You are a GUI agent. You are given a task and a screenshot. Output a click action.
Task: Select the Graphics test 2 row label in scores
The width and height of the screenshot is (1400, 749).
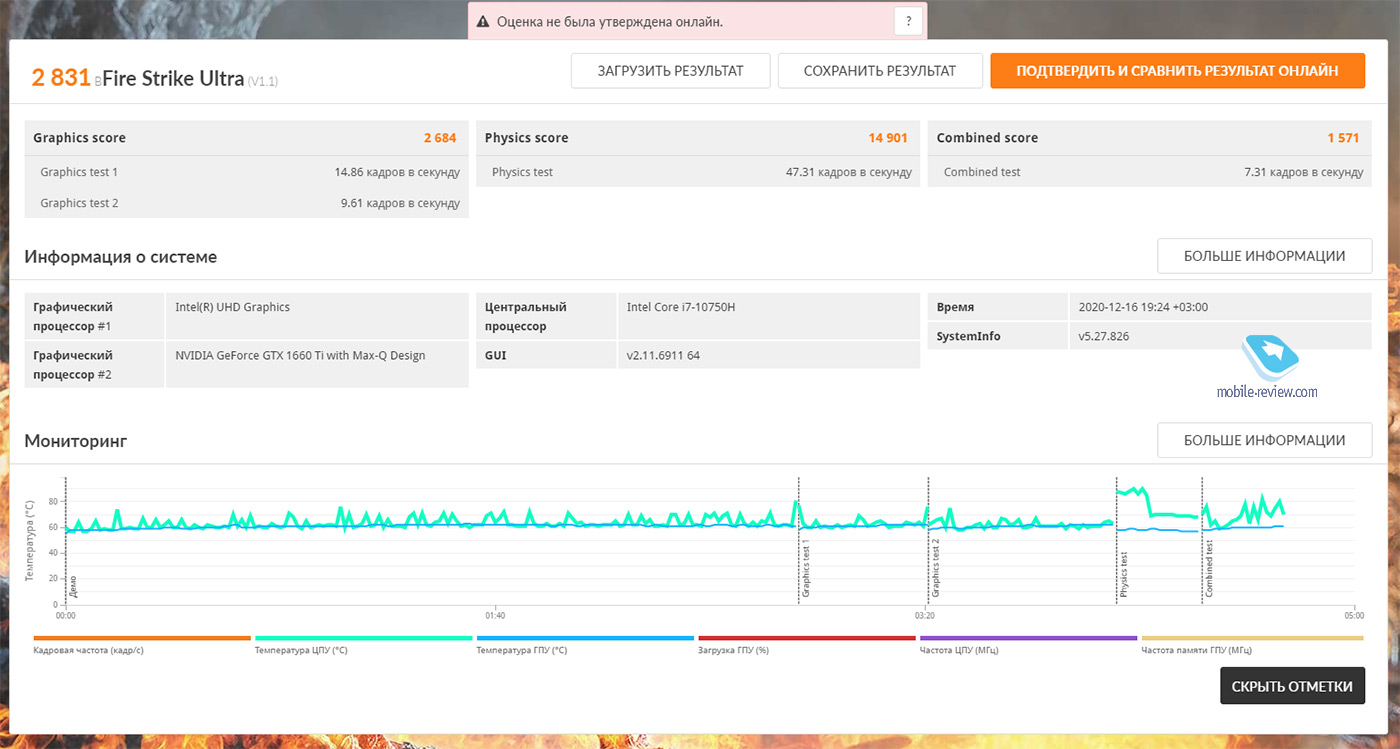tap(79, 203)
